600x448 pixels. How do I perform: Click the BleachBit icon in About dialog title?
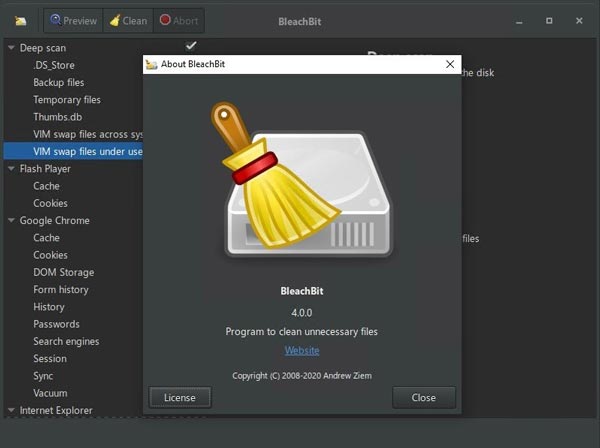[x=152, y=64]
